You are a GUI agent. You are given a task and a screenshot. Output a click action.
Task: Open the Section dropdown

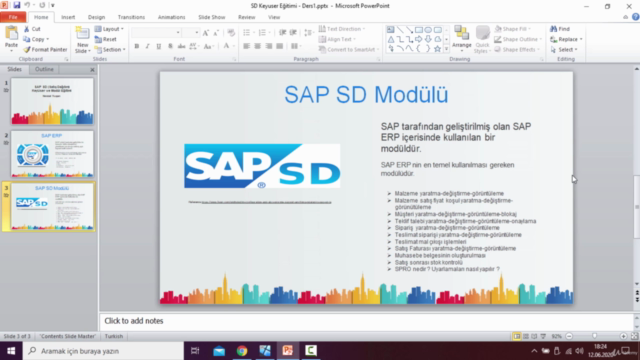[110, 49]
